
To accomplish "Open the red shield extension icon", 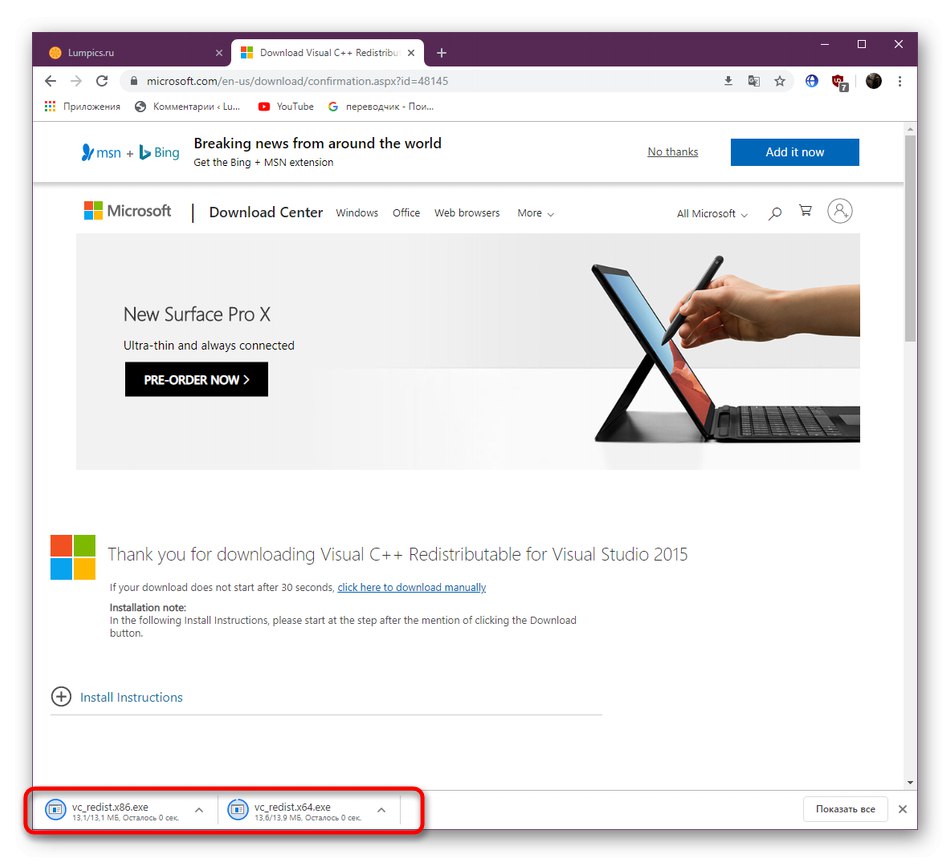I will pyautogui.click(x=840, y=82).
